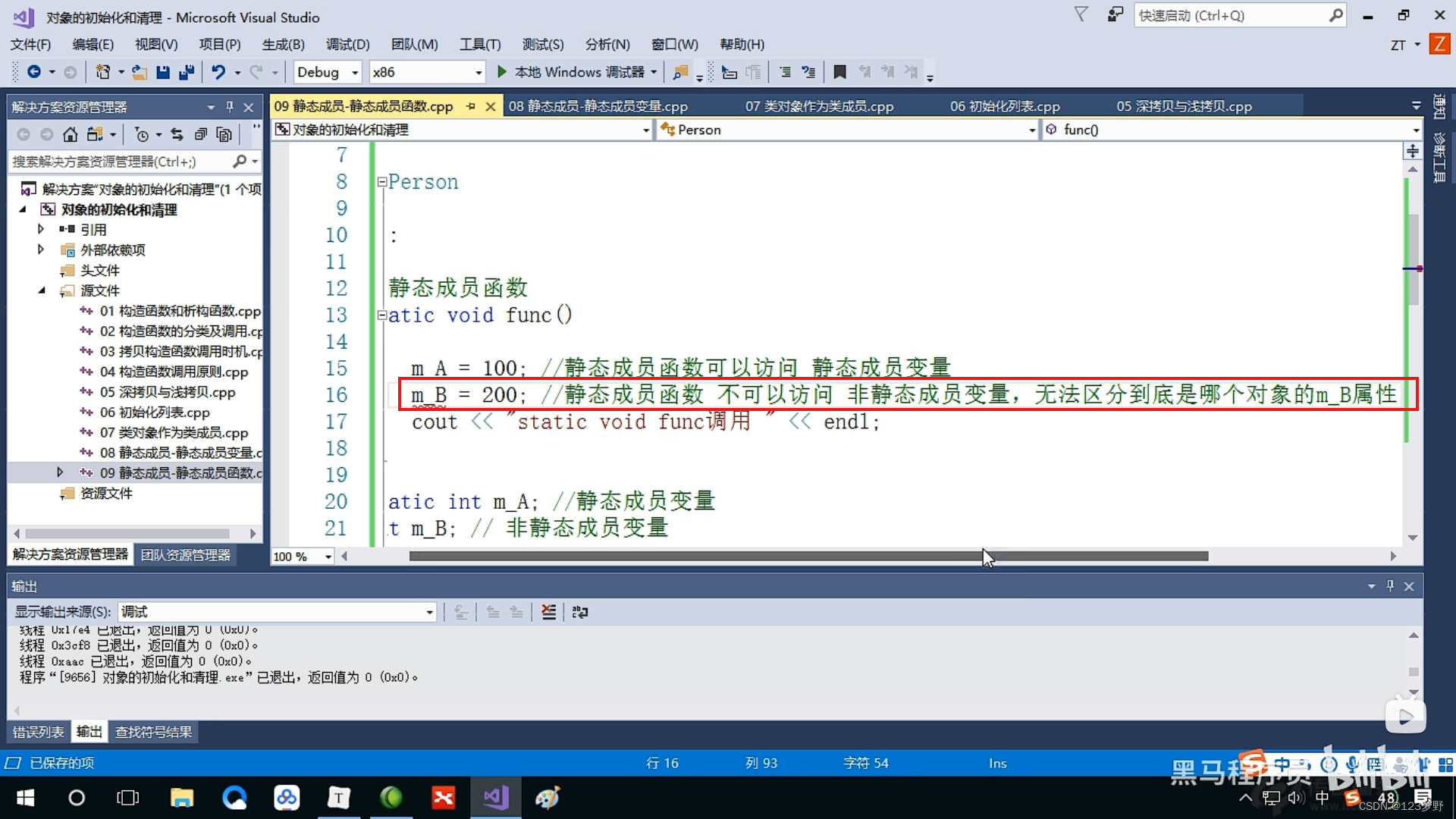Image resolution: width=1456 pixels, height=819 pixels.
Task: Click the quick launch search magnifier
Action: click(1336, 15)
